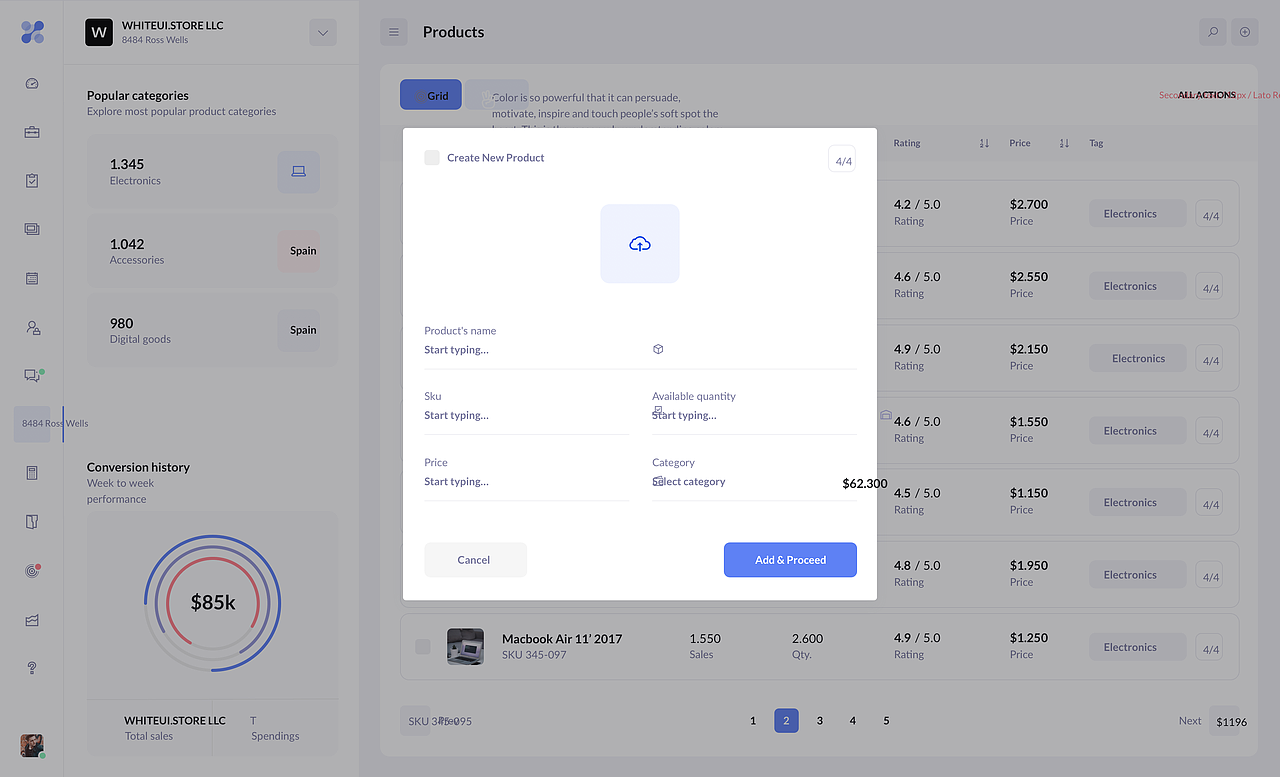Image resolution: width=1280 pixels, height=777 pixels.
Task: Click the Total sales label
Action: pyautogui.click(x=149, y=736)
